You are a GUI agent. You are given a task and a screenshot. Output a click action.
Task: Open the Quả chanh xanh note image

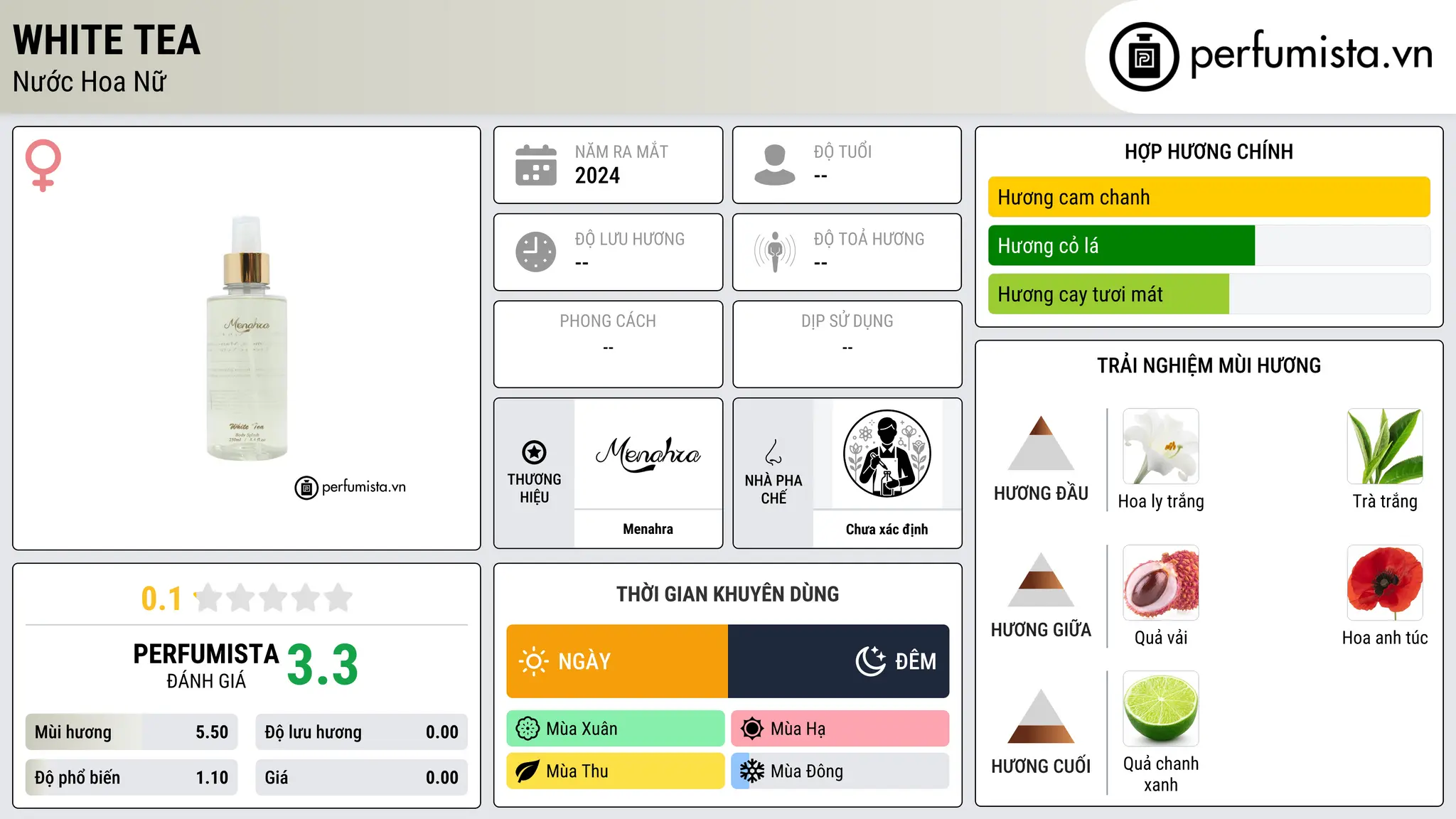[1161, 709]
